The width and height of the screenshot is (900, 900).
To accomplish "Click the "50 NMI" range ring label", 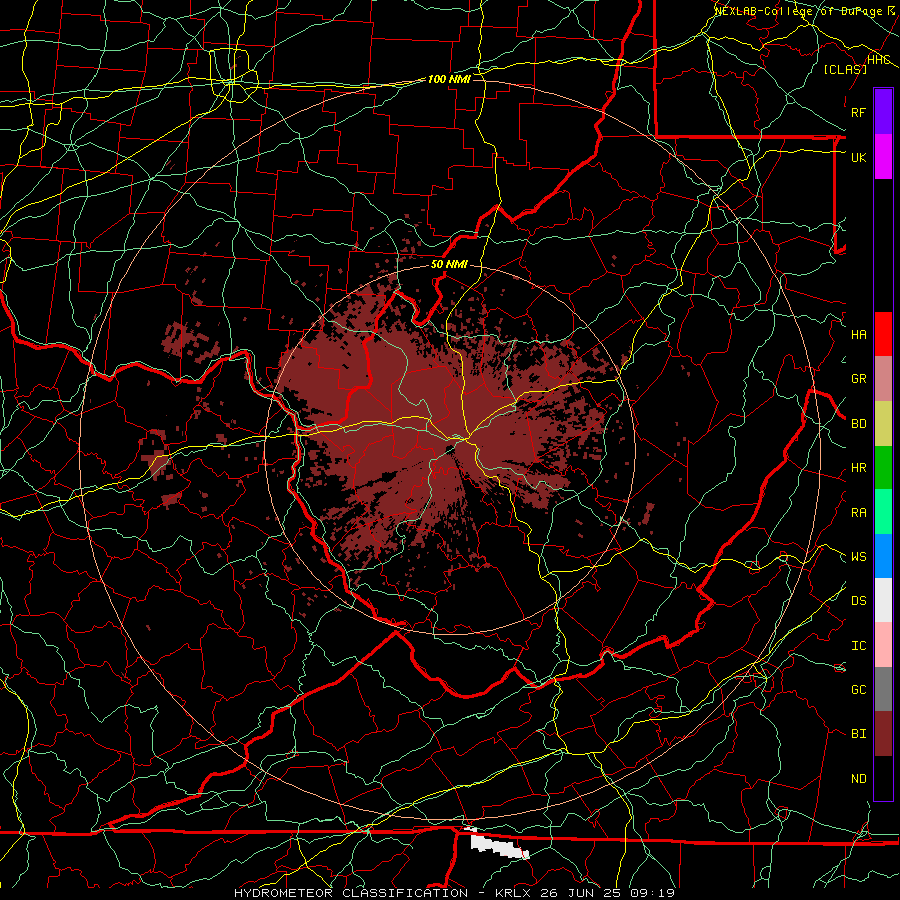I will coord(449,264).
